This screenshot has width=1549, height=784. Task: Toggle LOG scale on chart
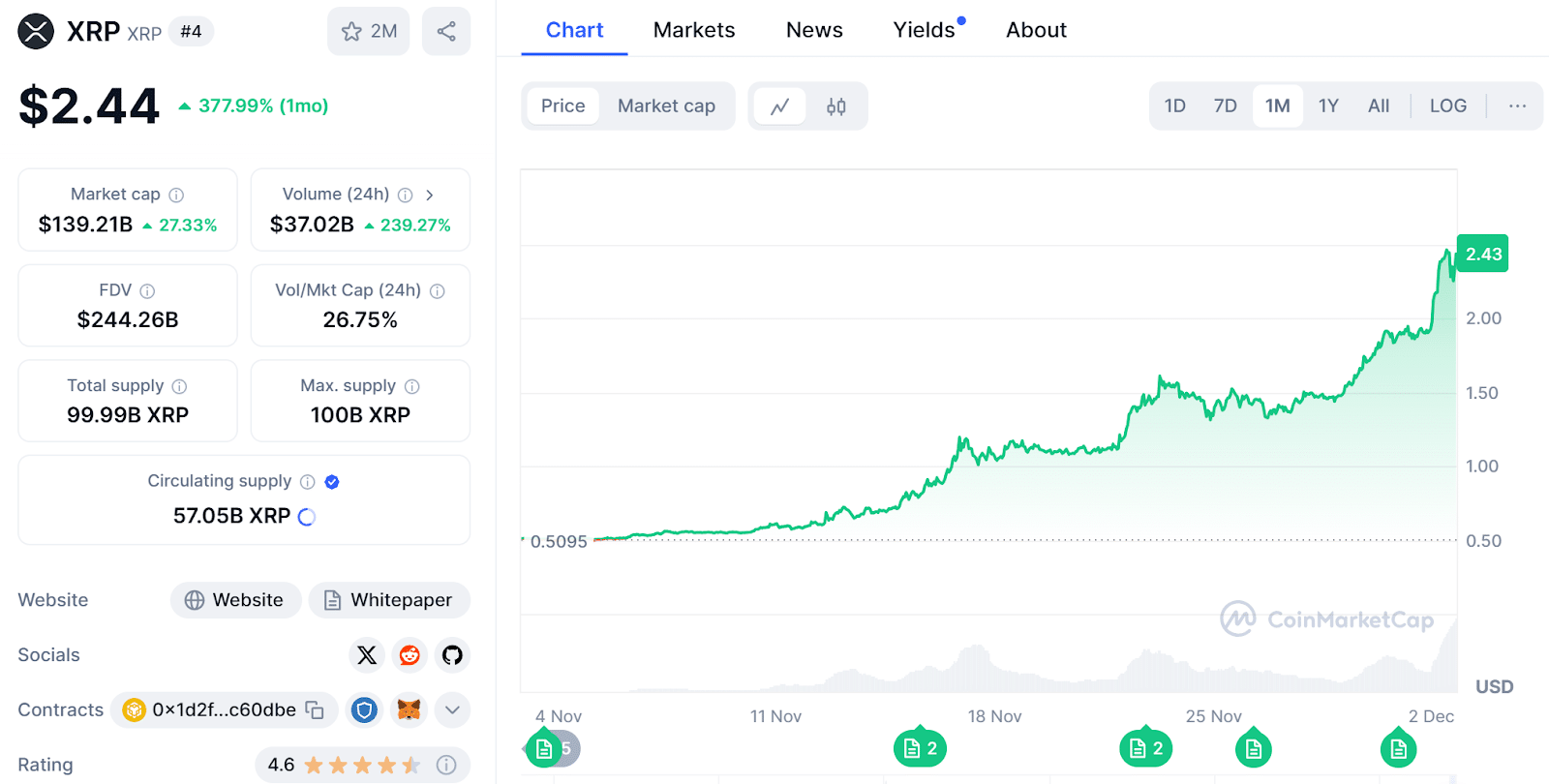pyautogui.click(x=1448, y=106)
